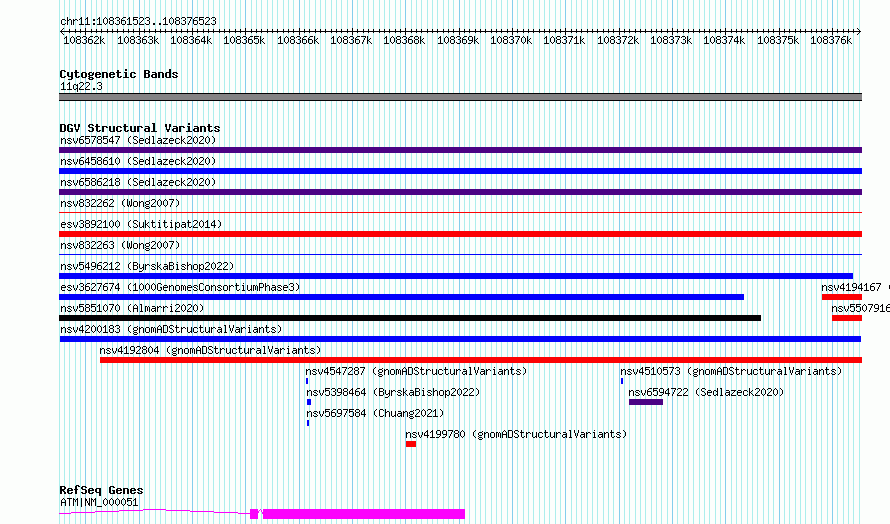Open variant label nsv4199780 (gnomADStructuralVariants)
Screen dimensions: 890x524
(x=516, y=434)
